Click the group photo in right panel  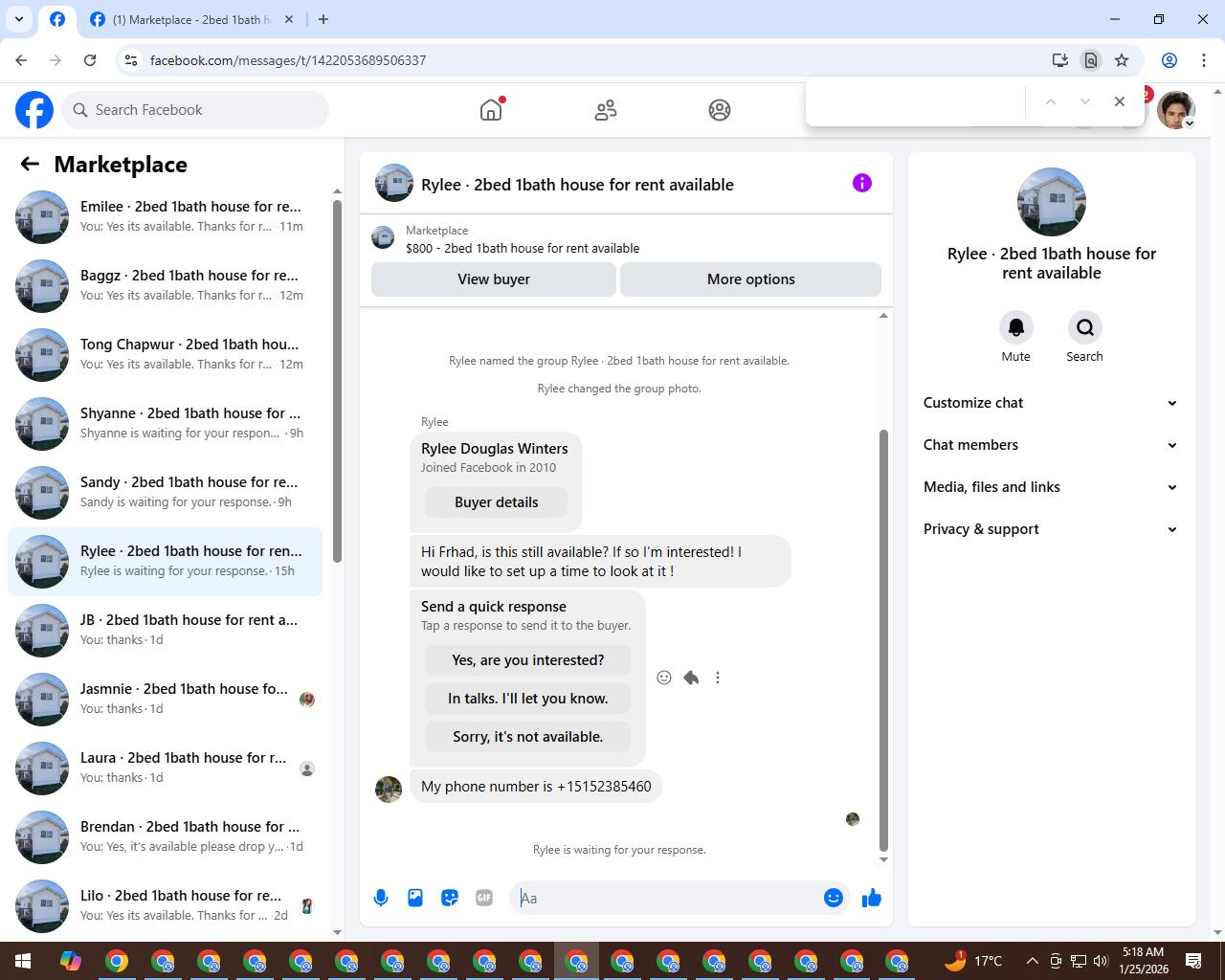1052,202
